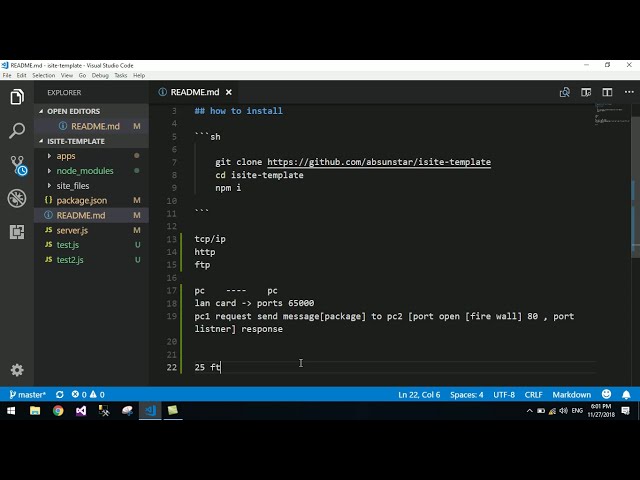Click the volume icon in system tray

coord(564,411)
